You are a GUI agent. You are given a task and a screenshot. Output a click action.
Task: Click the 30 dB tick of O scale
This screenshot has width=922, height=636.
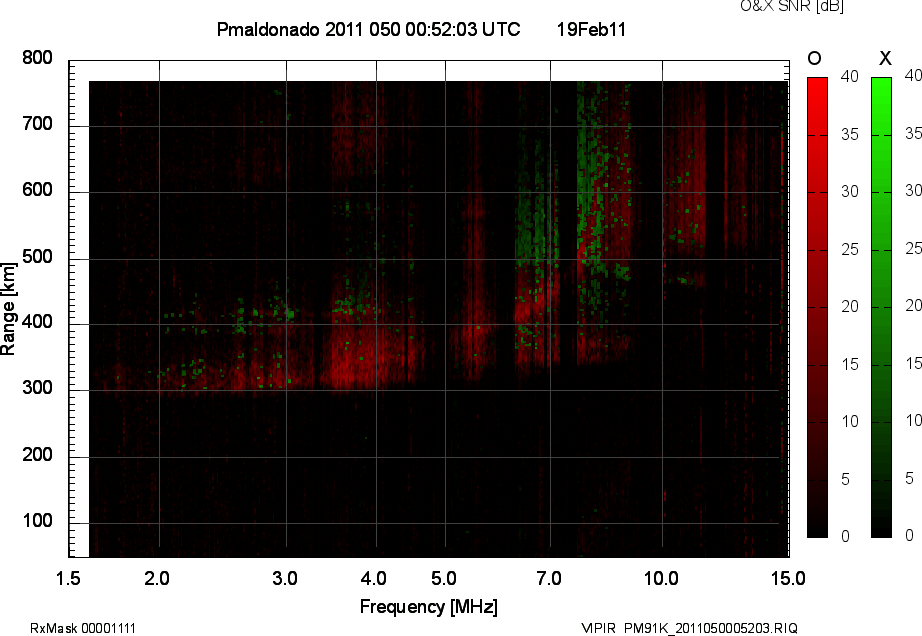pyautogui.click(x=850, y=192)
